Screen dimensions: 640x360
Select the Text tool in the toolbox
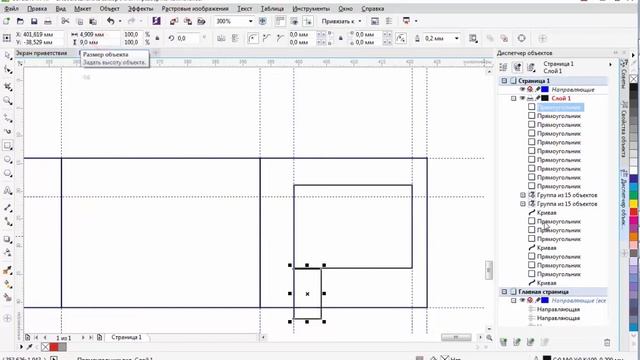tap(7, 191)
